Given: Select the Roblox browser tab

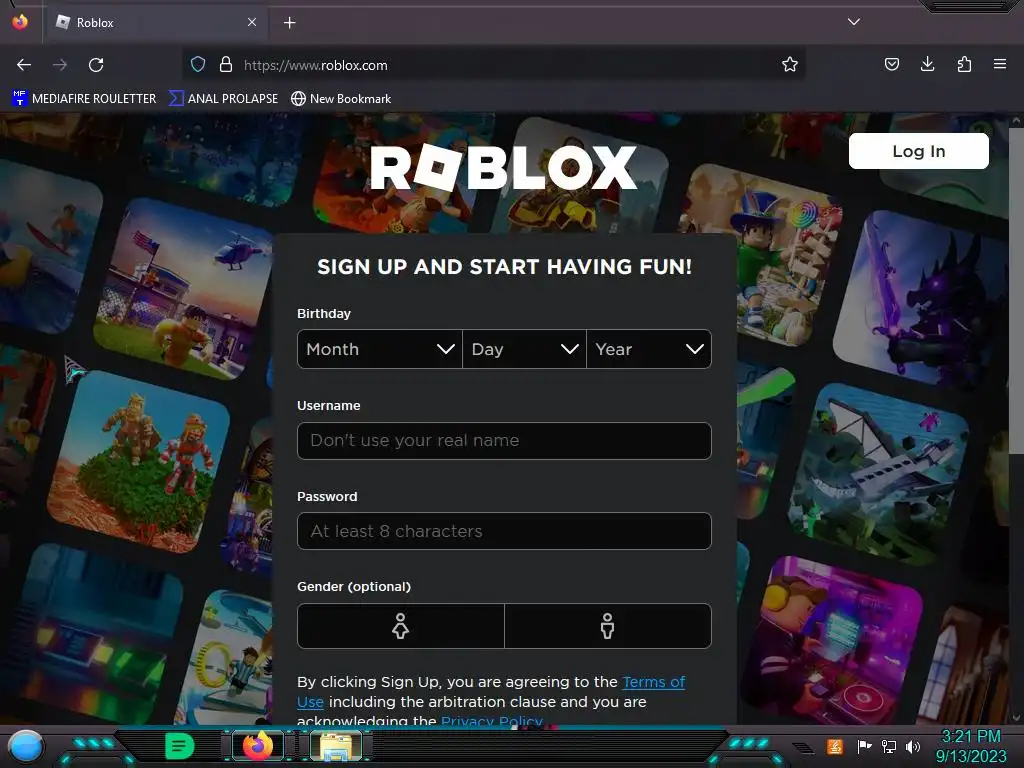Looking at the screenshot, I should point(155,23).
